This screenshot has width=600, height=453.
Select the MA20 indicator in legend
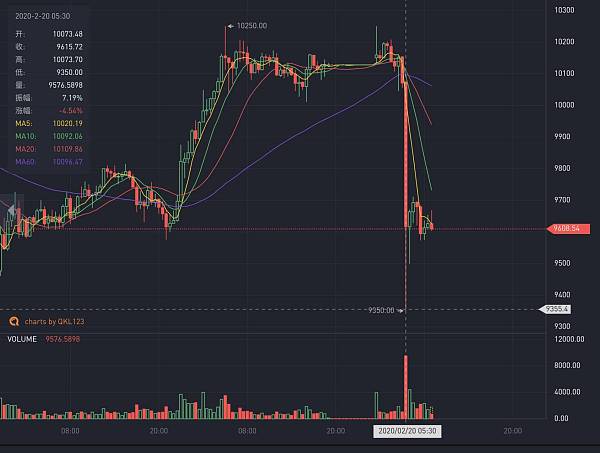(27, 147)
